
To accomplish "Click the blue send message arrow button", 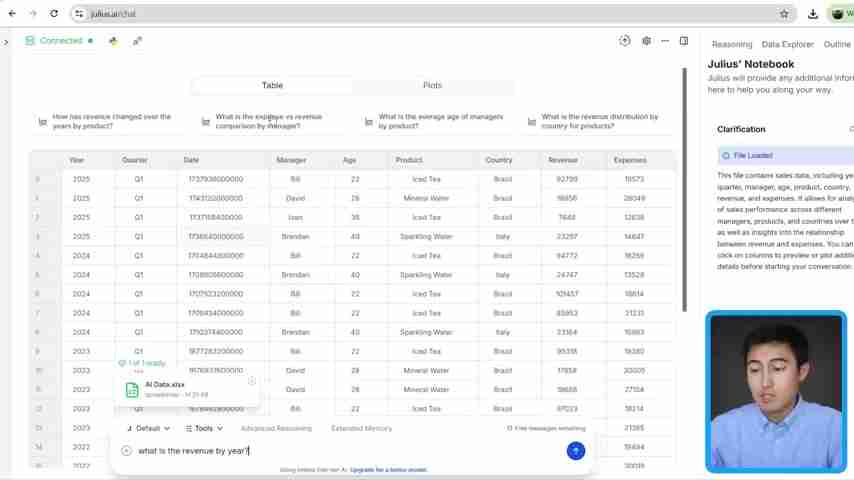I will [575, 451].
